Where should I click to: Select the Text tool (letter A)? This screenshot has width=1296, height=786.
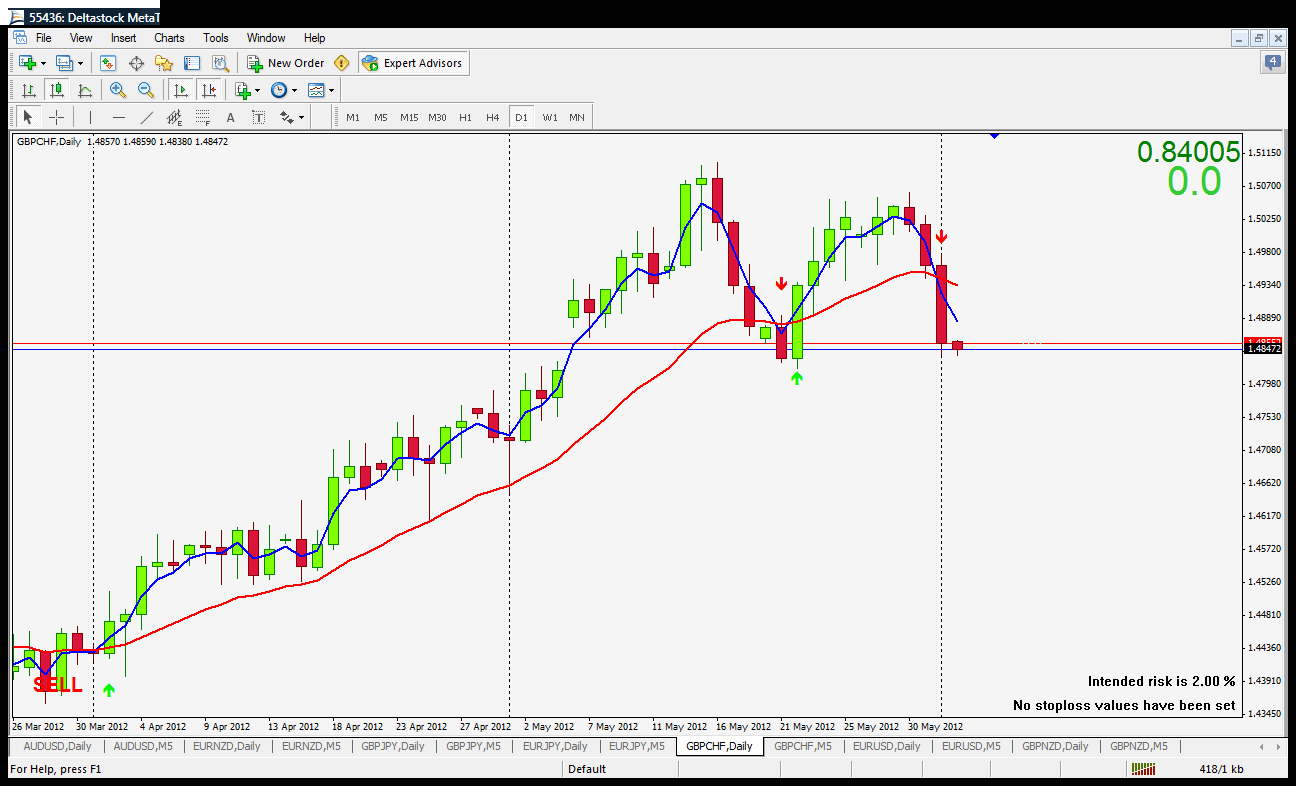(x=230, y=117)
